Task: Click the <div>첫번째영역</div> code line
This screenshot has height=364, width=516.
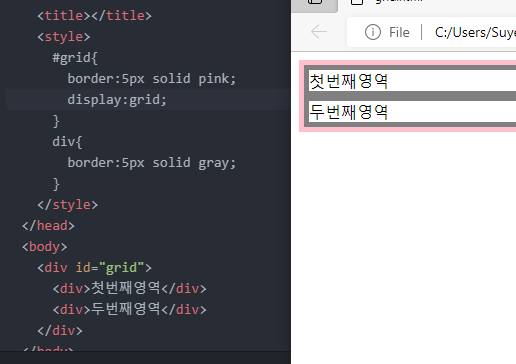Action: click(x=129, y=288)
